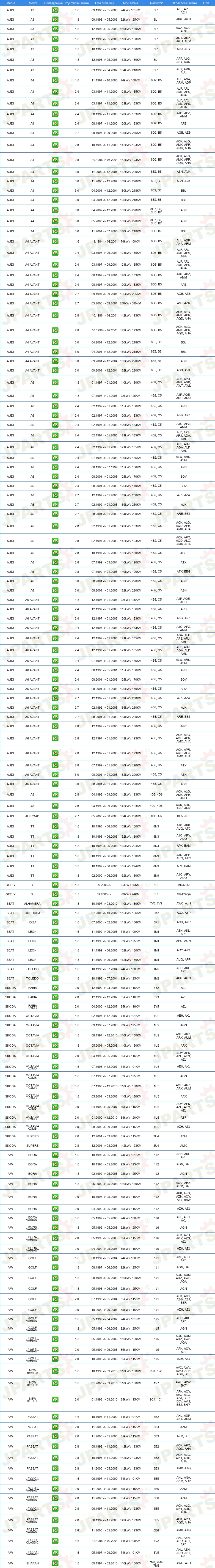Screen dimensions: 215x1568
Task: Click the Moc silnika column header
Action: [x=130, y=3]
